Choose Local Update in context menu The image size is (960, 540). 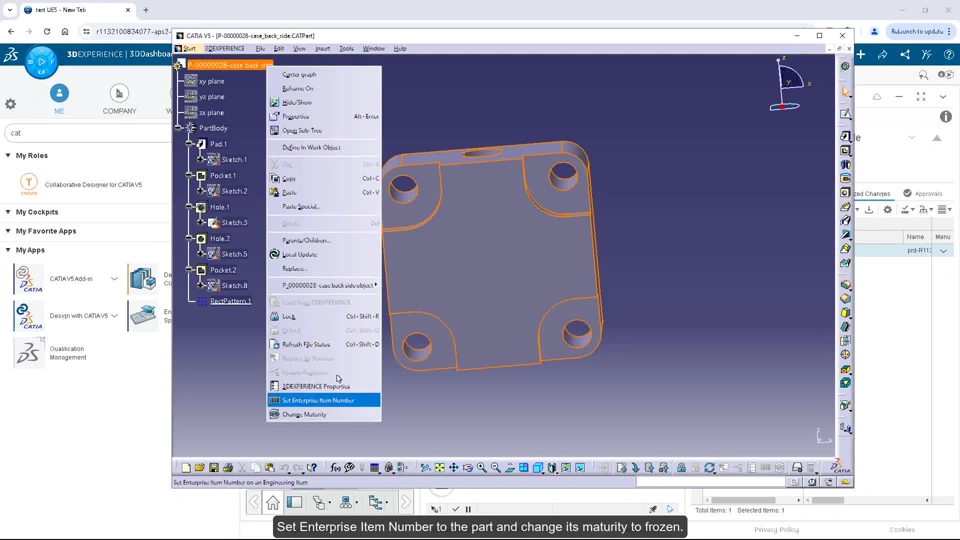(324, 255)
